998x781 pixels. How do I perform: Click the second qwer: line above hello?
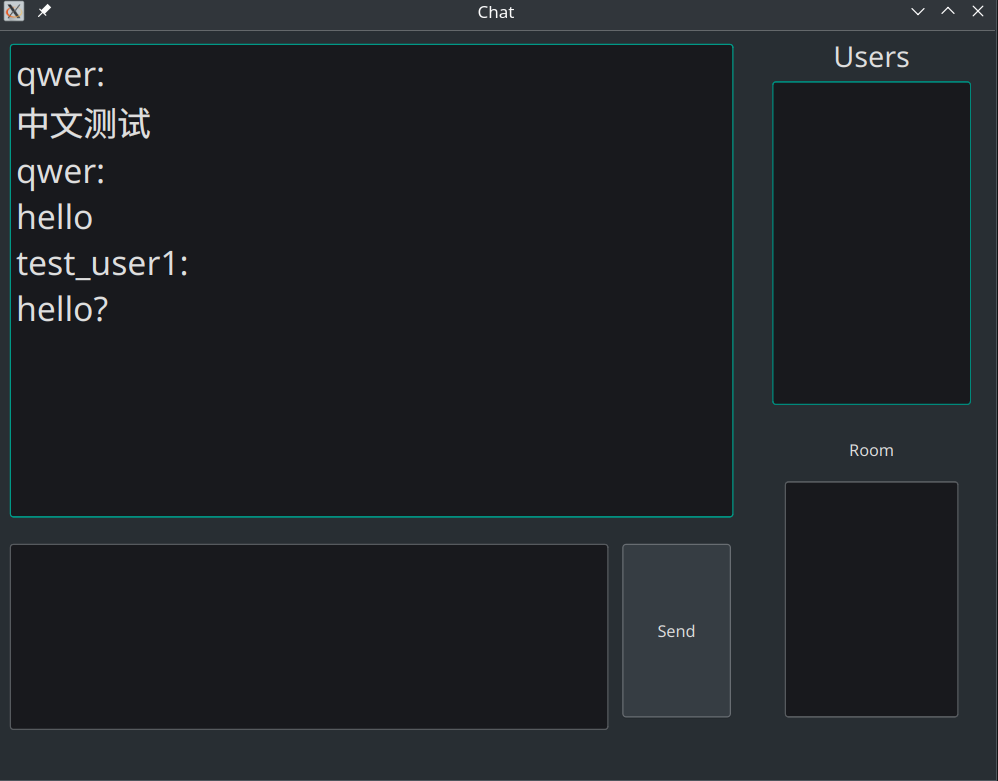(x=61, y=172)
